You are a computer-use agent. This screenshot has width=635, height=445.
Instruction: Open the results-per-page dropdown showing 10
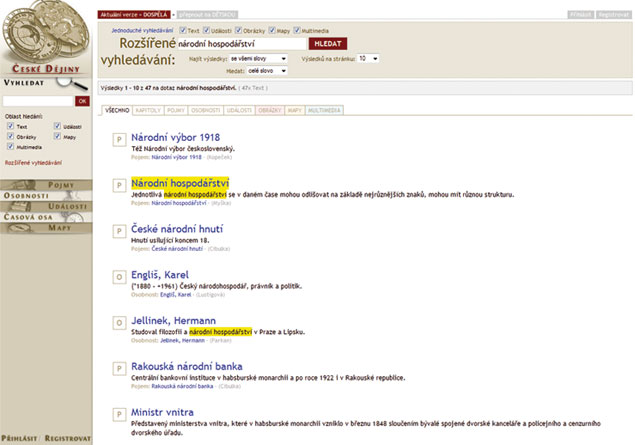click(x=367, y=59)
